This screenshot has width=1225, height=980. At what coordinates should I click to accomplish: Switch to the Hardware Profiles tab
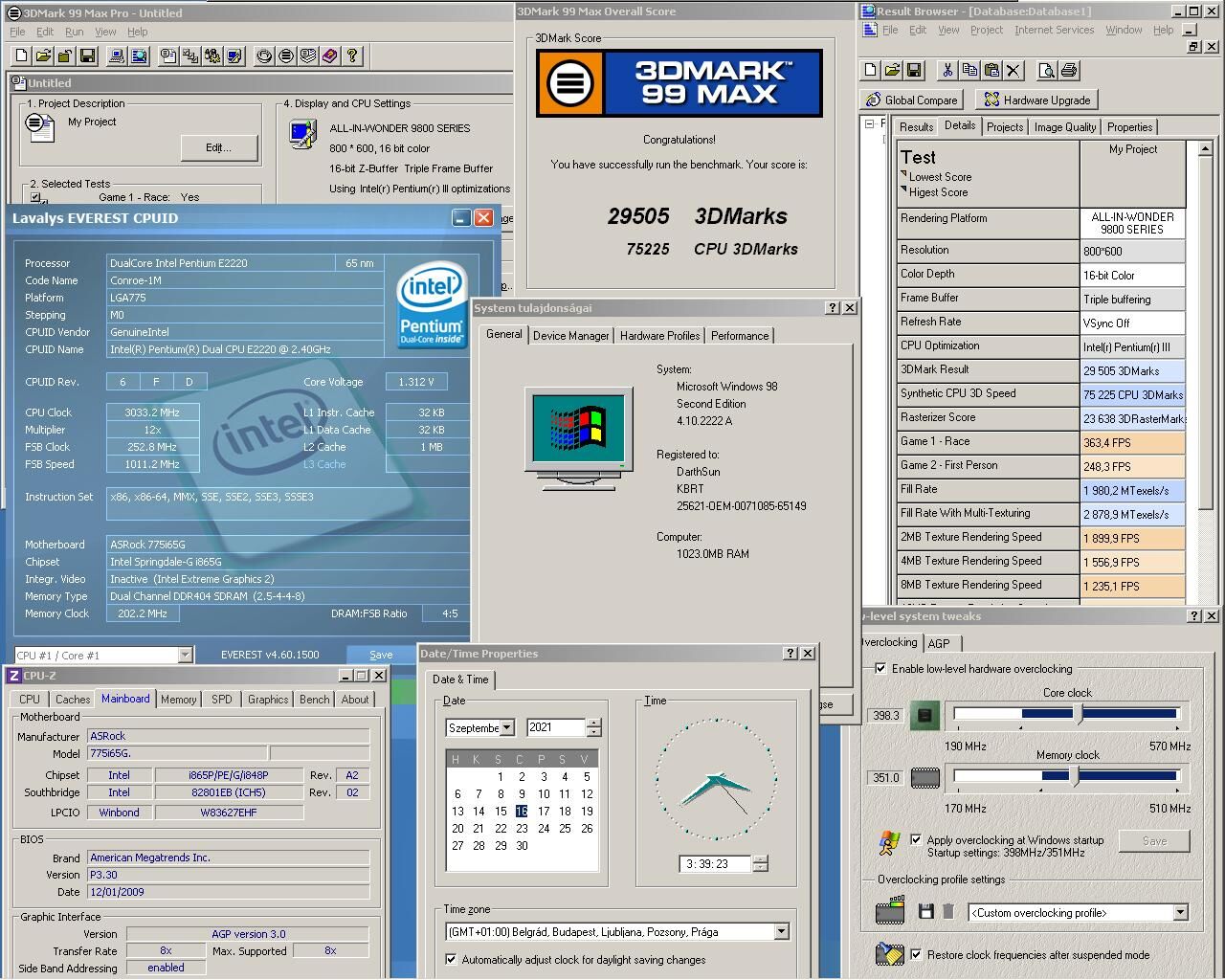[x=659, y=336]
